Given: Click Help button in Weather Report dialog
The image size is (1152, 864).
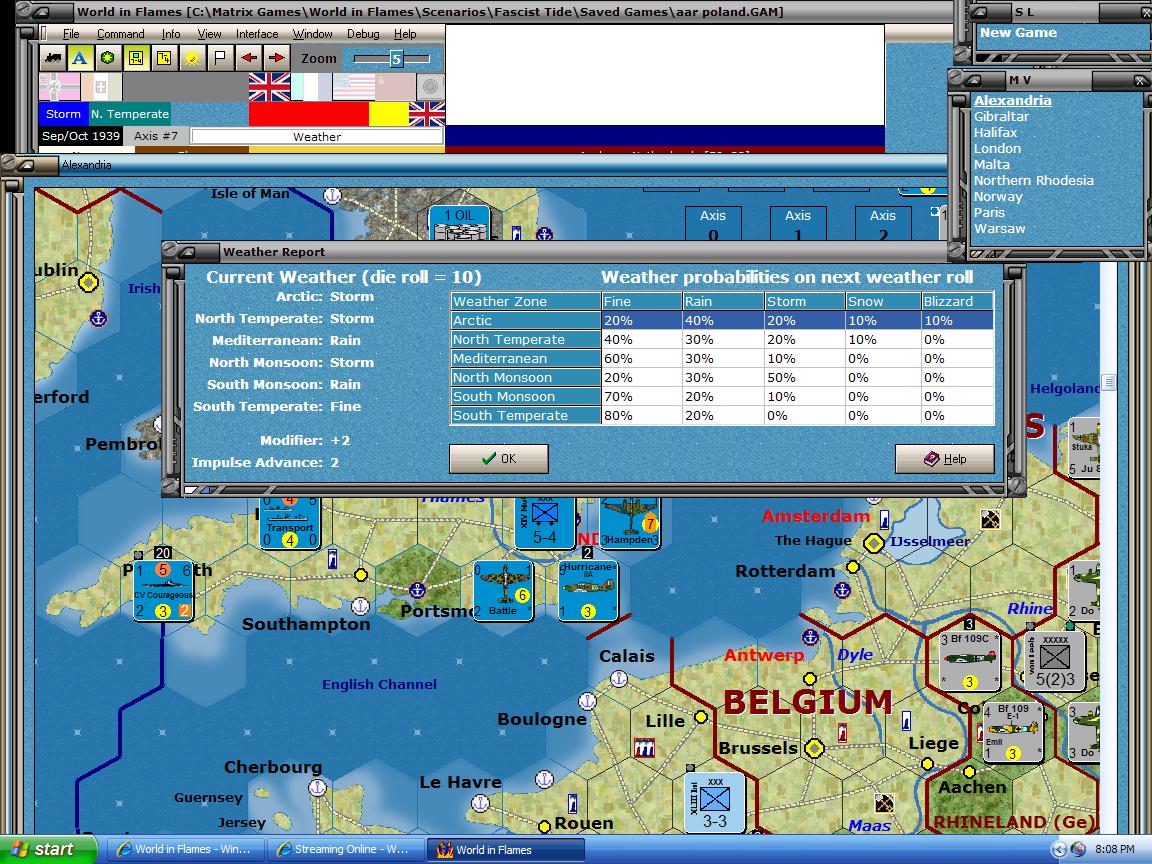Looking at the screenshot, I should [x=945, y=458].
